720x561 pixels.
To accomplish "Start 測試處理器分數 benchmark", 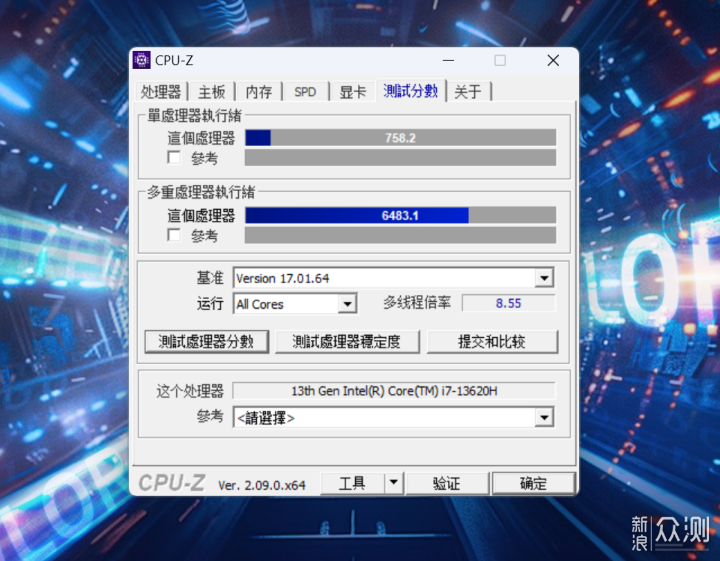I will 207,342.
